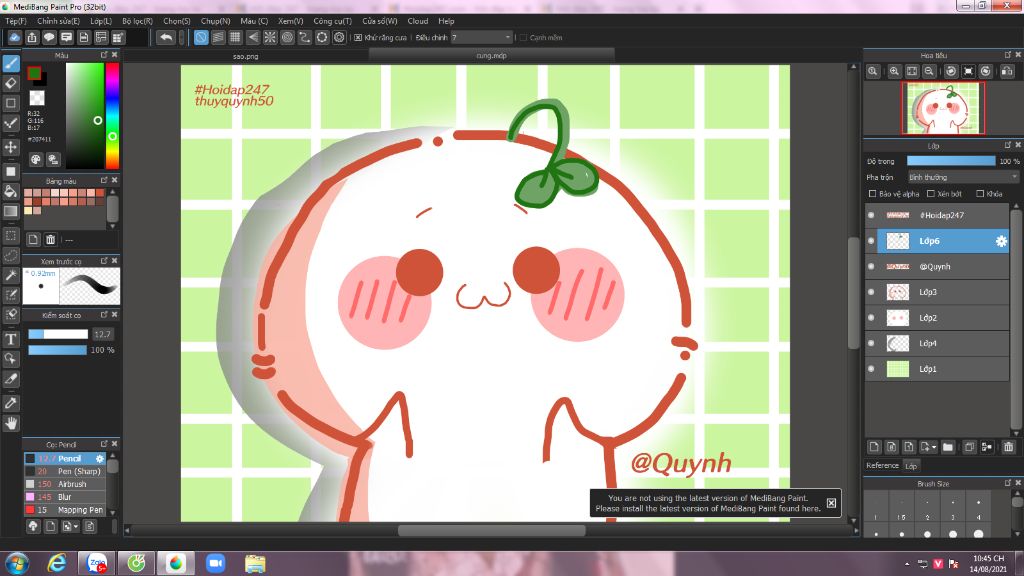The width and height of the screenshot is (1024, 576).
Task: Delete palette color with trash icon
Action: [x=50, y=240]
